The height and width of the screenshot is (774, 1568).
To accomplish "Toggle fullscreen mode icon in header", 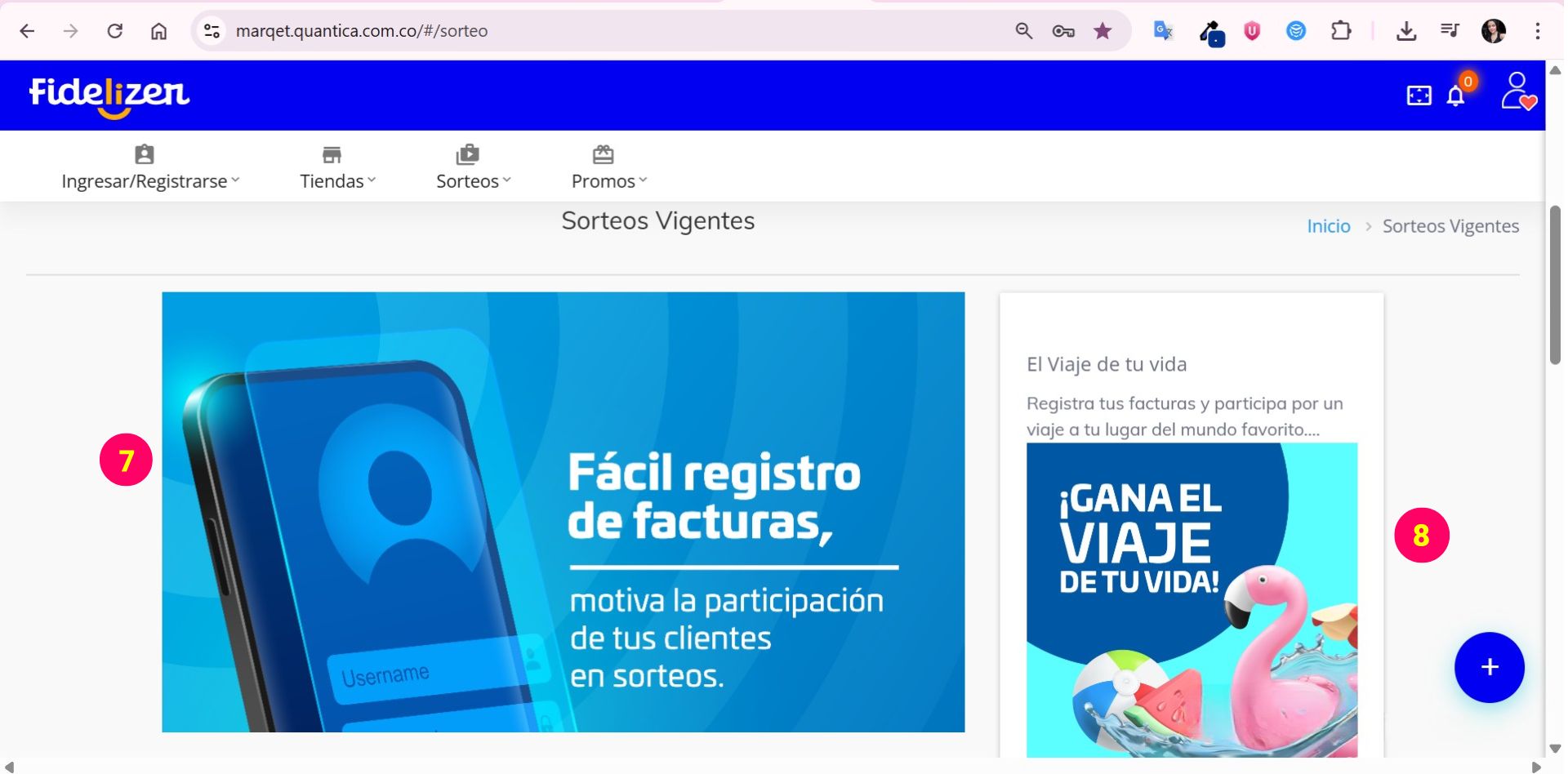I will (1419, 96).
